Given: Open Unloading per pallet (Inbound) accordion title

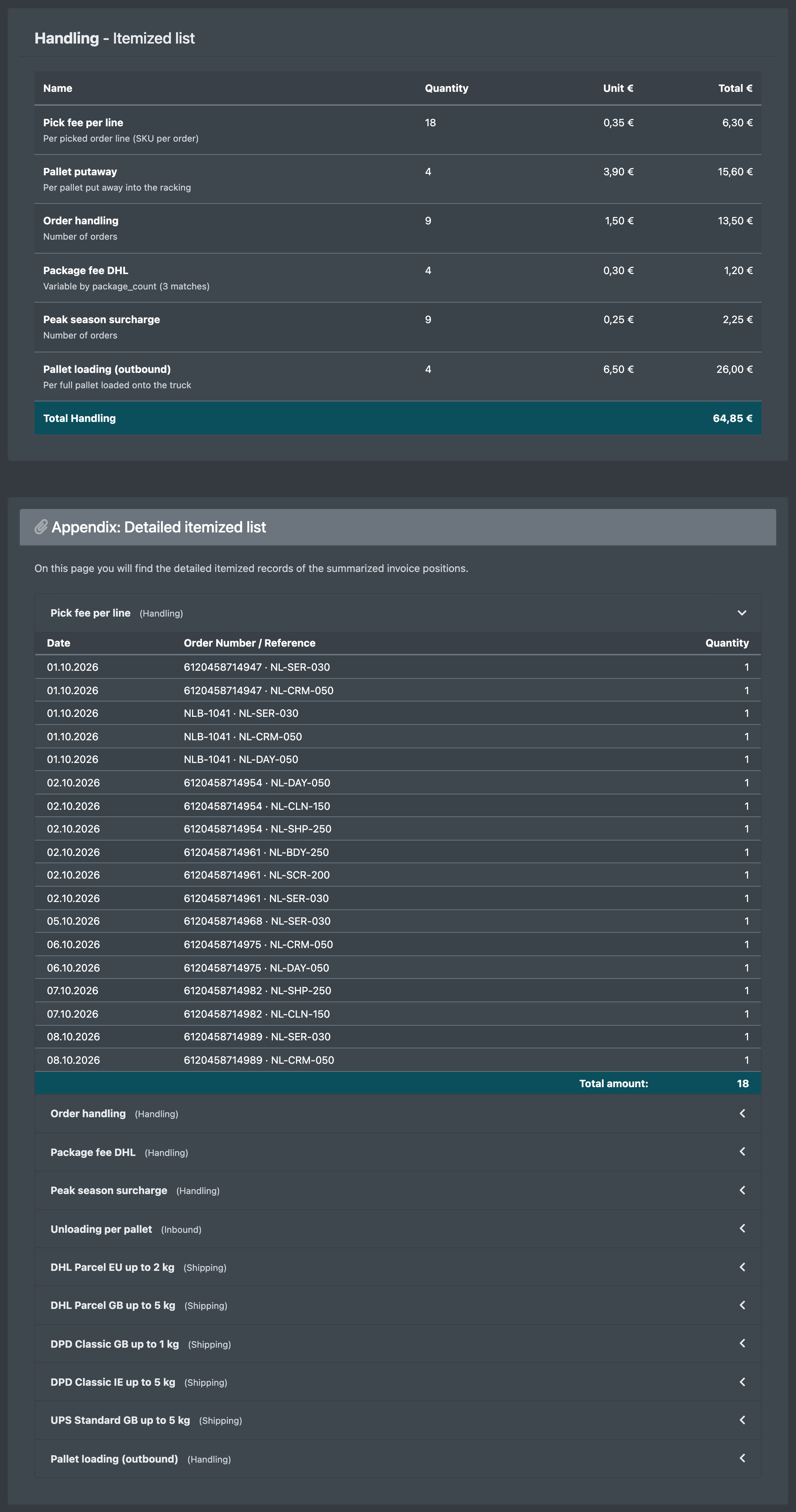Looking at the screenshot, I should click(x=125, y=1230).
